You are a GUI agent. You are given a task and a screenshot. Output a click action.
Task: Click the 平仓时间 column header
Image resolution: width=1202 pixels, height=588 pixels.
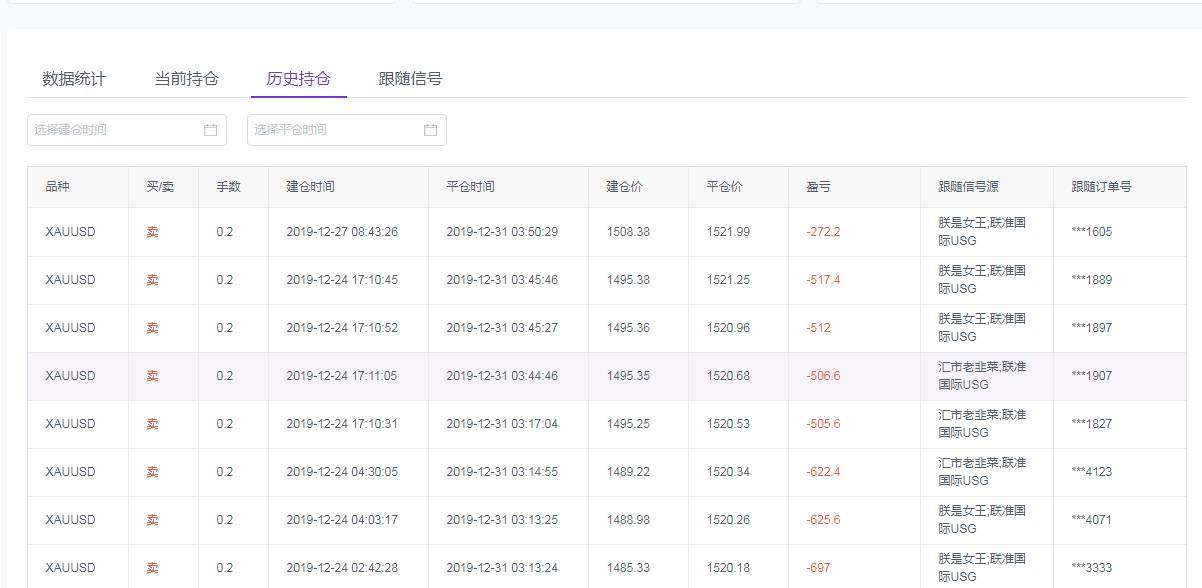tap(470, 187)
